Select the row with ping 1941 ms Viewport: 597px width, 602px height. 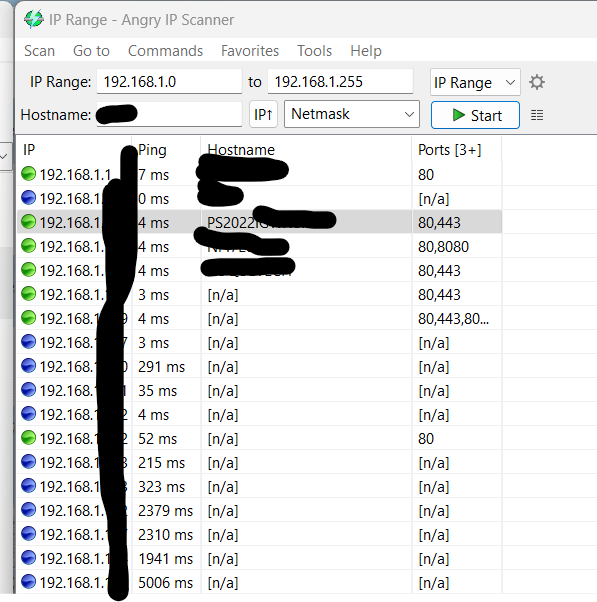[260, 559]
